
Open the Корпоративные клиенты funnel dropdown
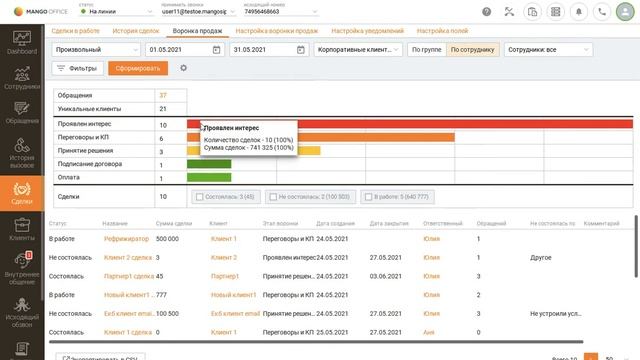(x=358, y=50)
